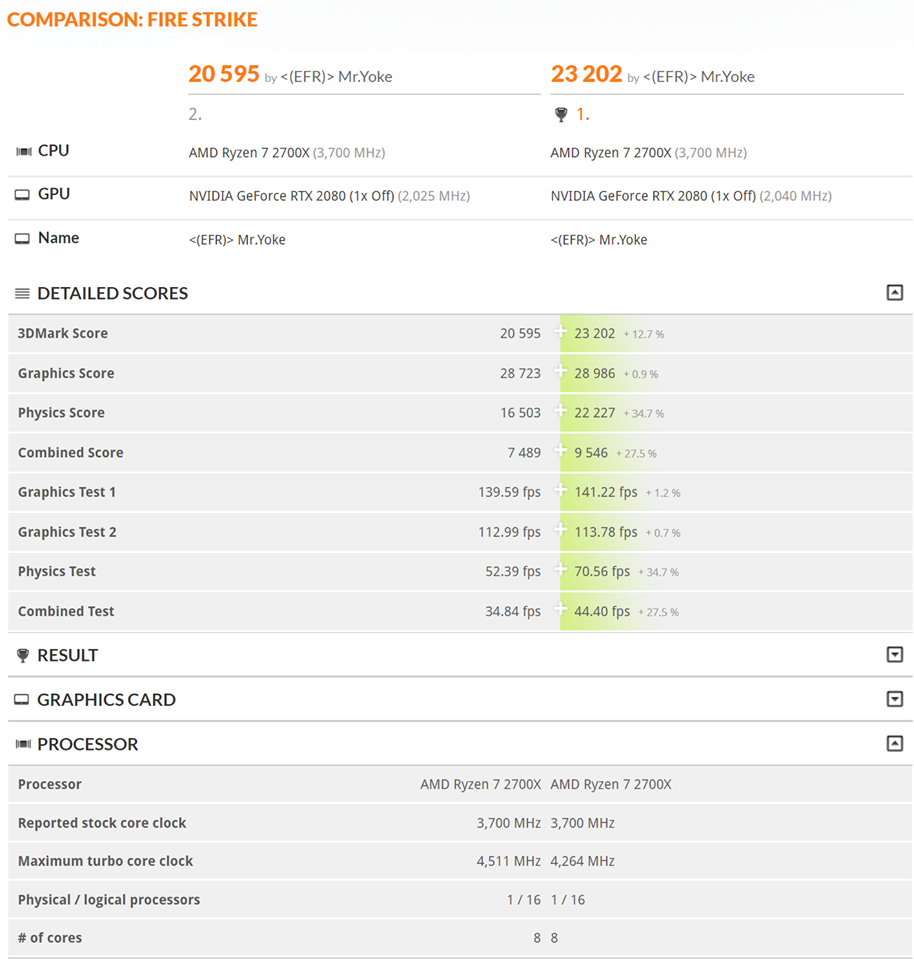Click the plus icon beside 28 986
914x960 pixels.
[x=560, y=370]
